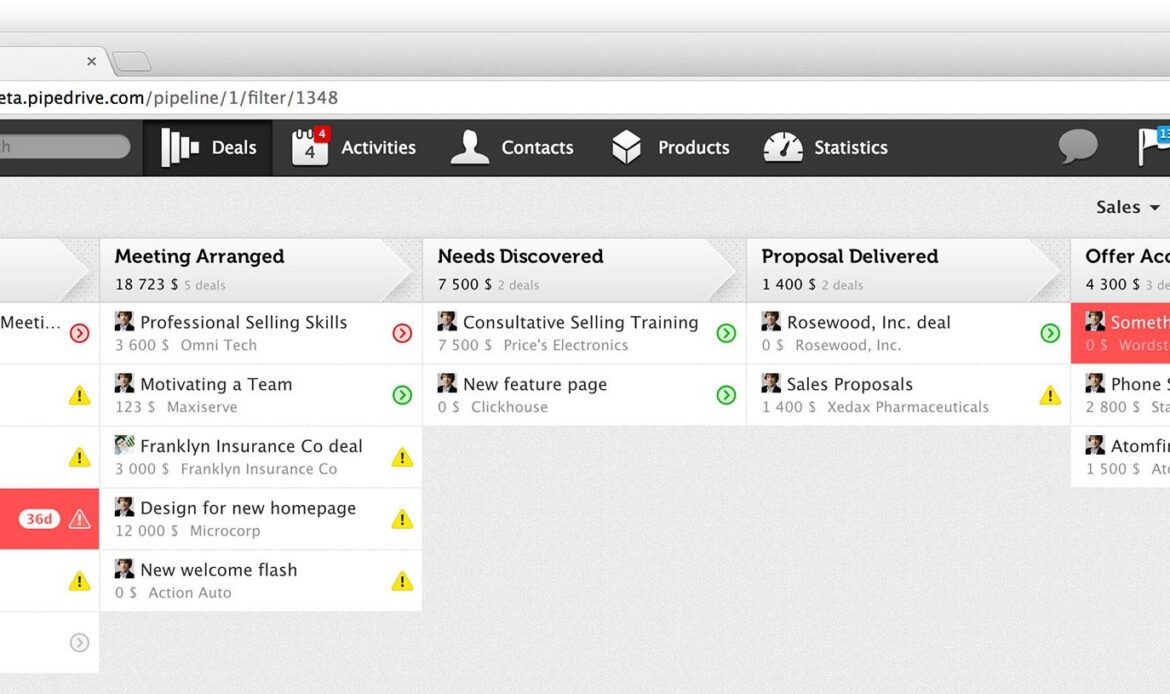Click warning icon on Design for new homepage

pos(402,519)
